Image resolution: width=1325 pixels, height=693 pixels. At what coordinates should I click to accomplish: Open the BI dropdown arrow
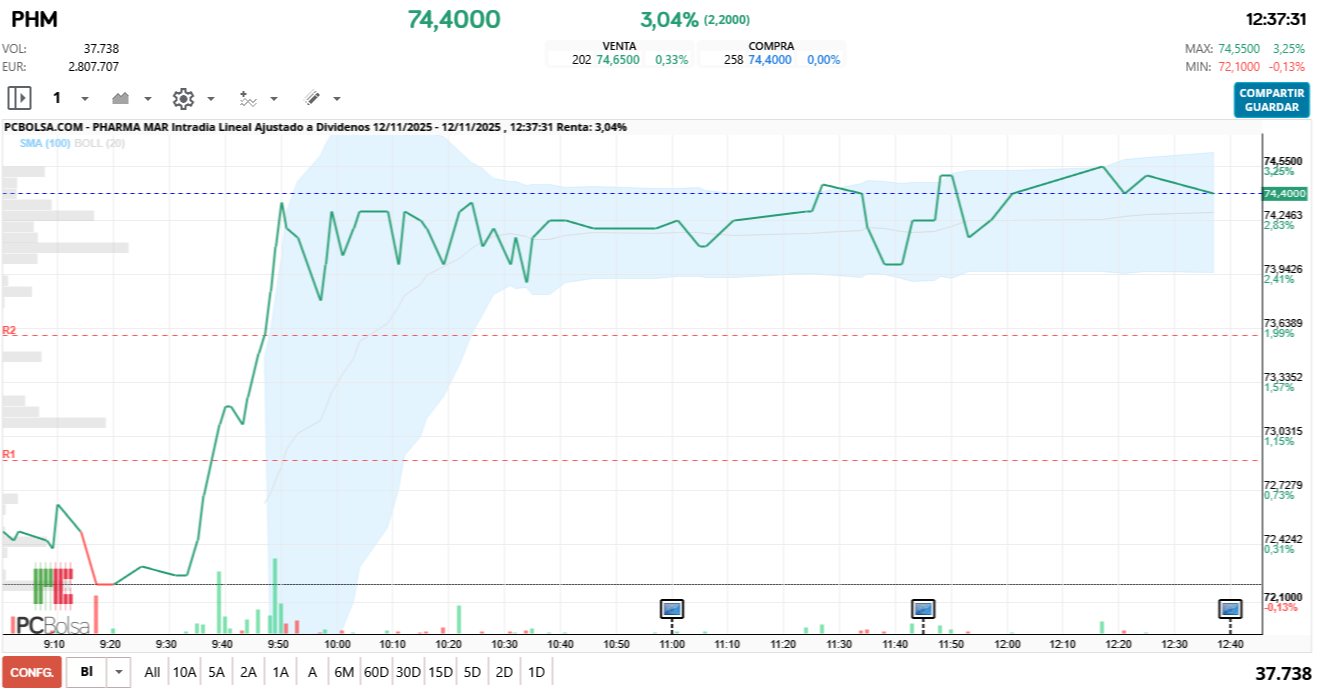120,672
